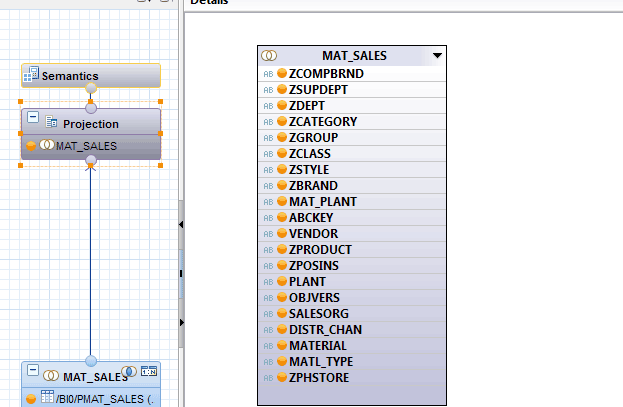Toggle output dot for ZDEPT
Viewport: 623px width, 407px height.
pos(282,105)
